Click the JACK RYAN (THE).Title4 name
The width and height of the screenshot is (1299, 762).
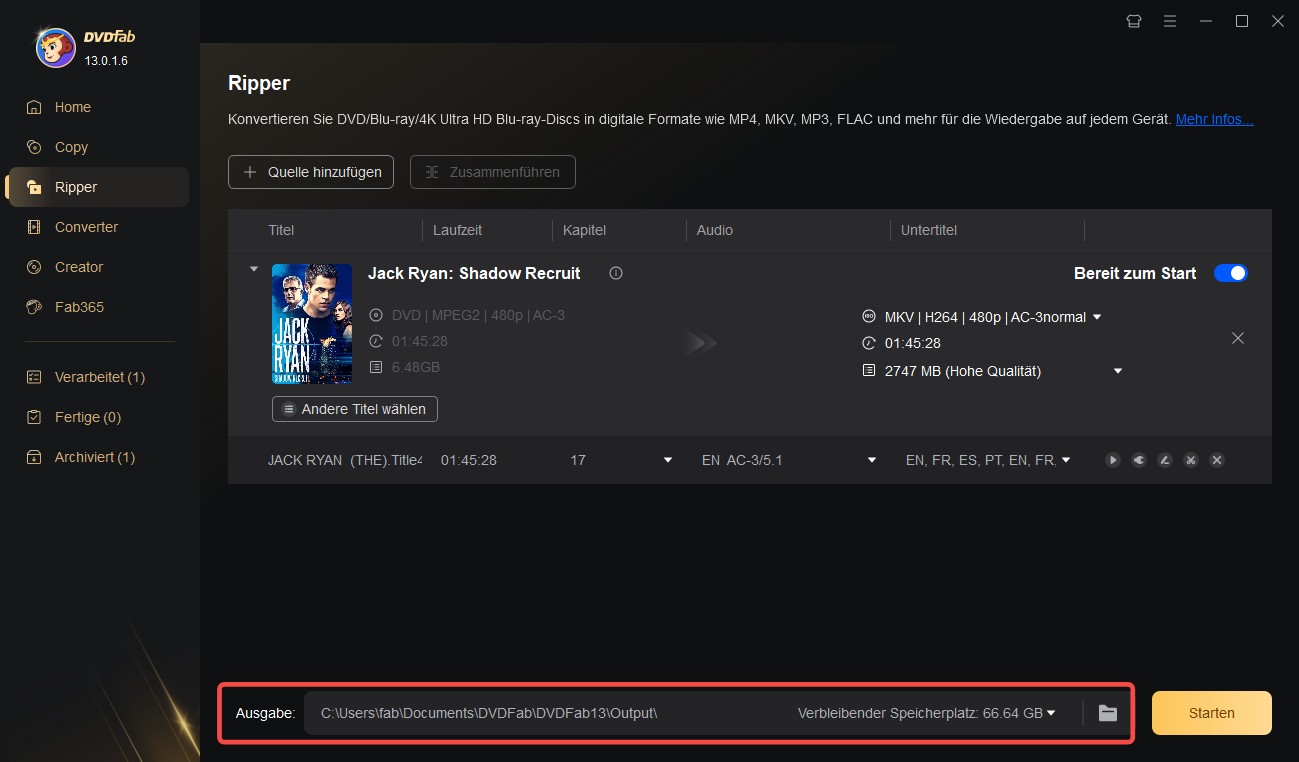pyautogui.click(x=345, y=460)
